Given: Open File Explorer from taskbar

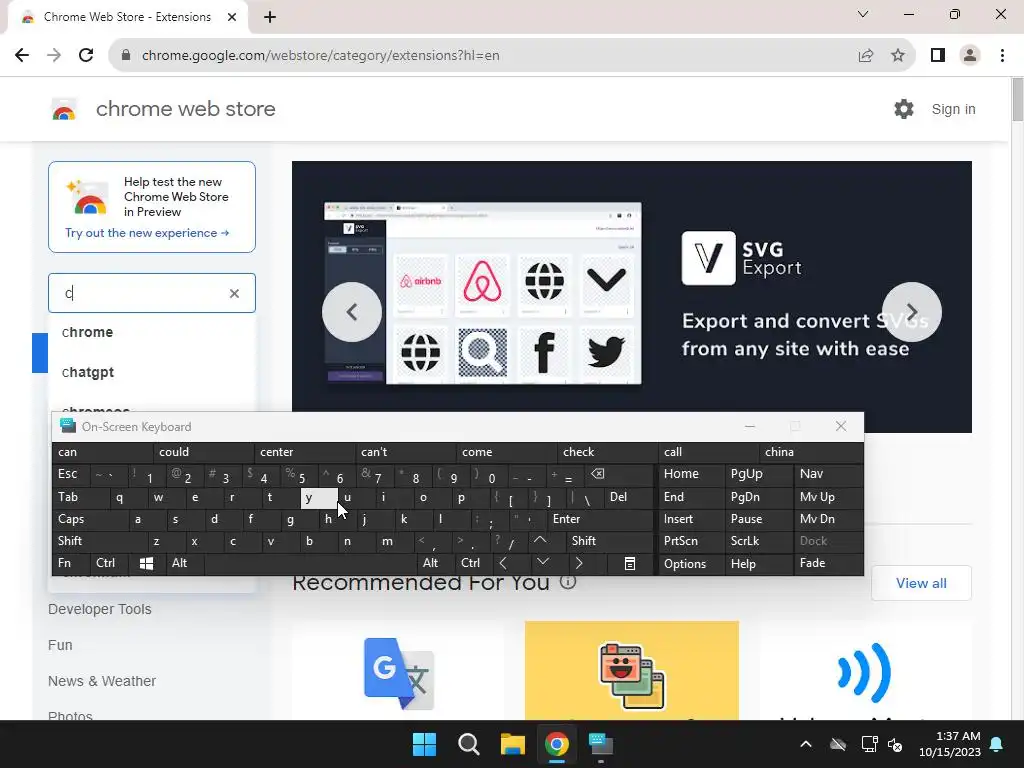Looking at the screenshot, I should point(513,744).
